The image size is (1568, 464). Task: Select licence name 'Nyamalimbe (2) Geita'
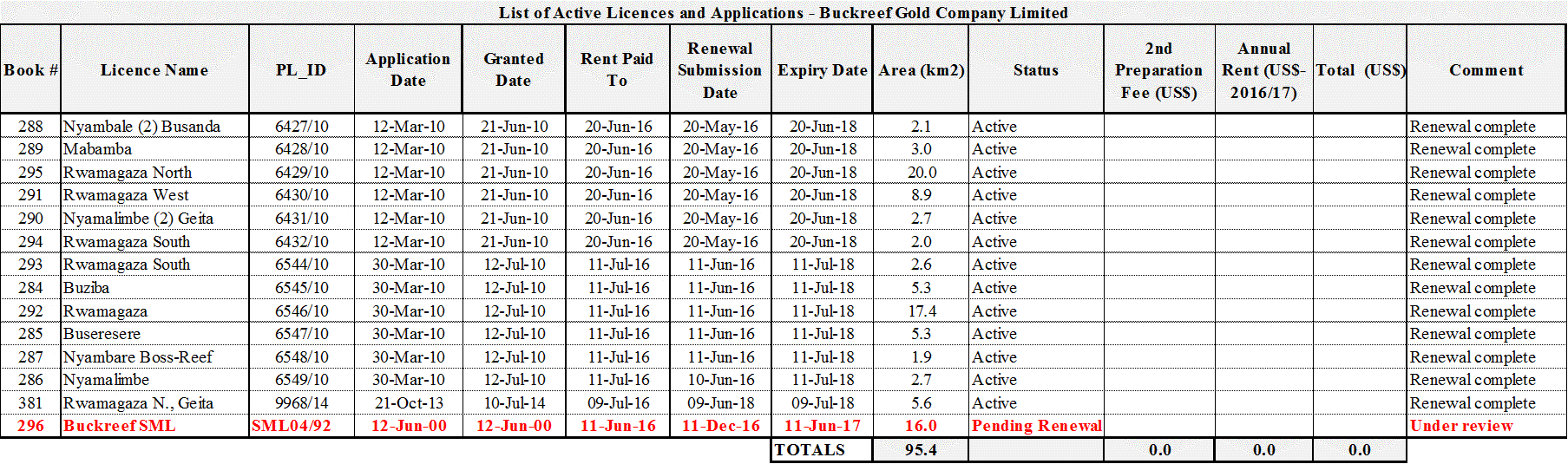[138, 219]
